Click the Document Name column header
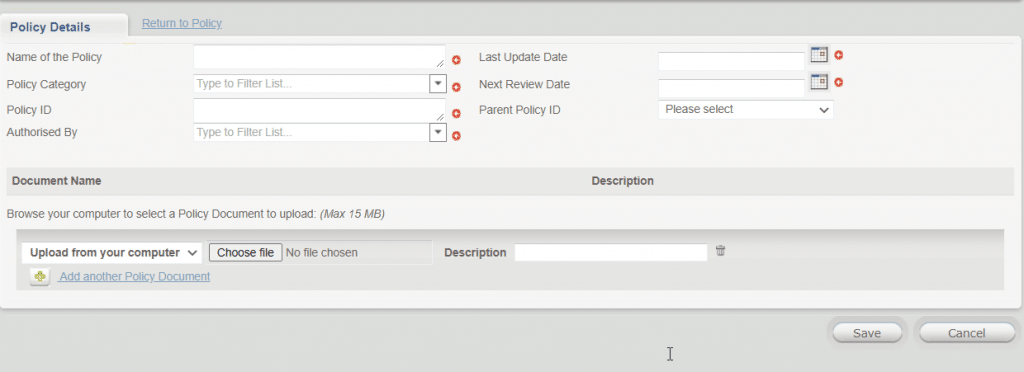 (57, 181)
